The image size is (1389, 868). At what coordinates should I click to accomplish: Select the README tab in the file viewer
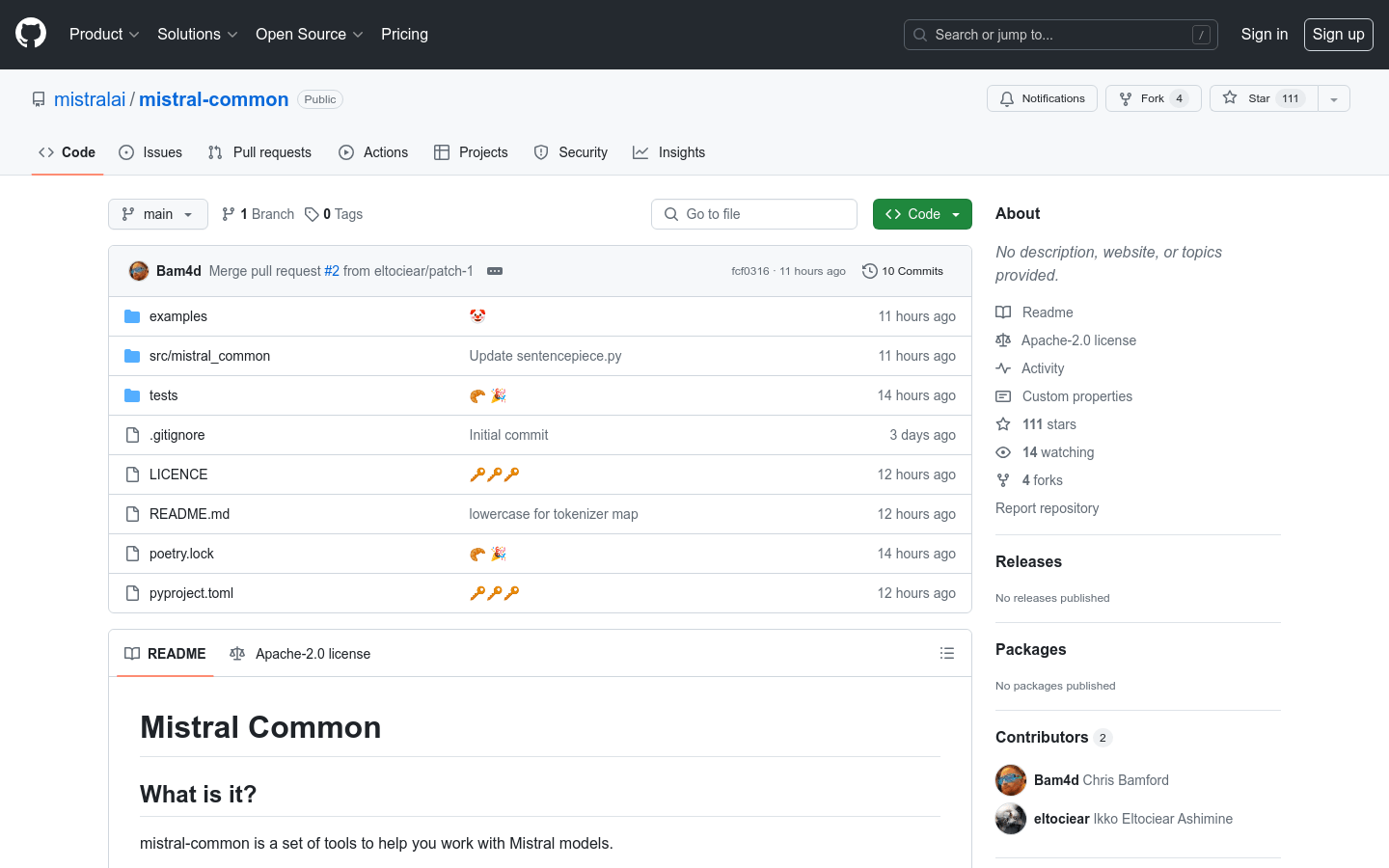click(x=165, y=654)
